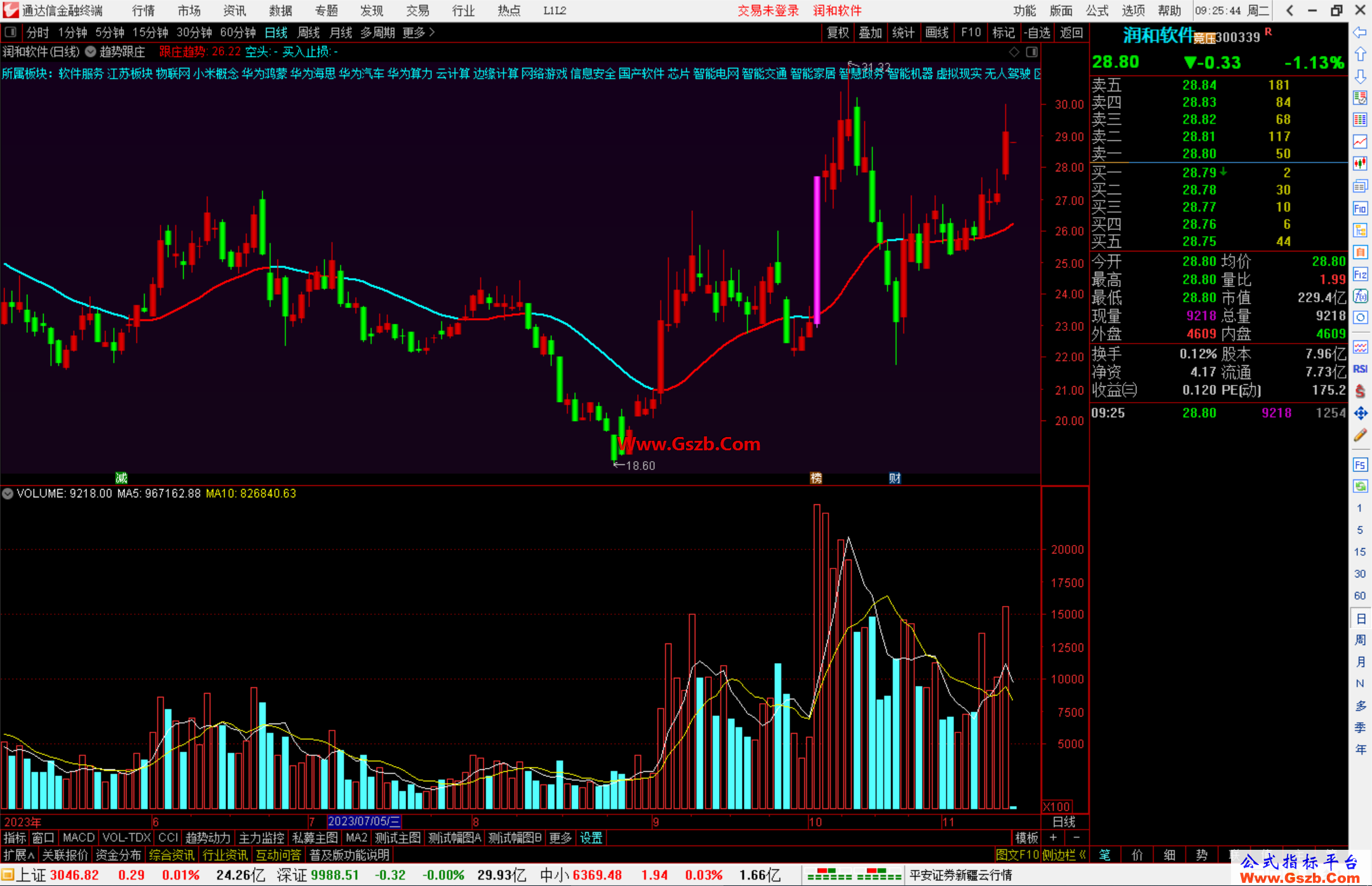
Task: Switch period to 5 in right sidebar
Action: (1360, 530)
